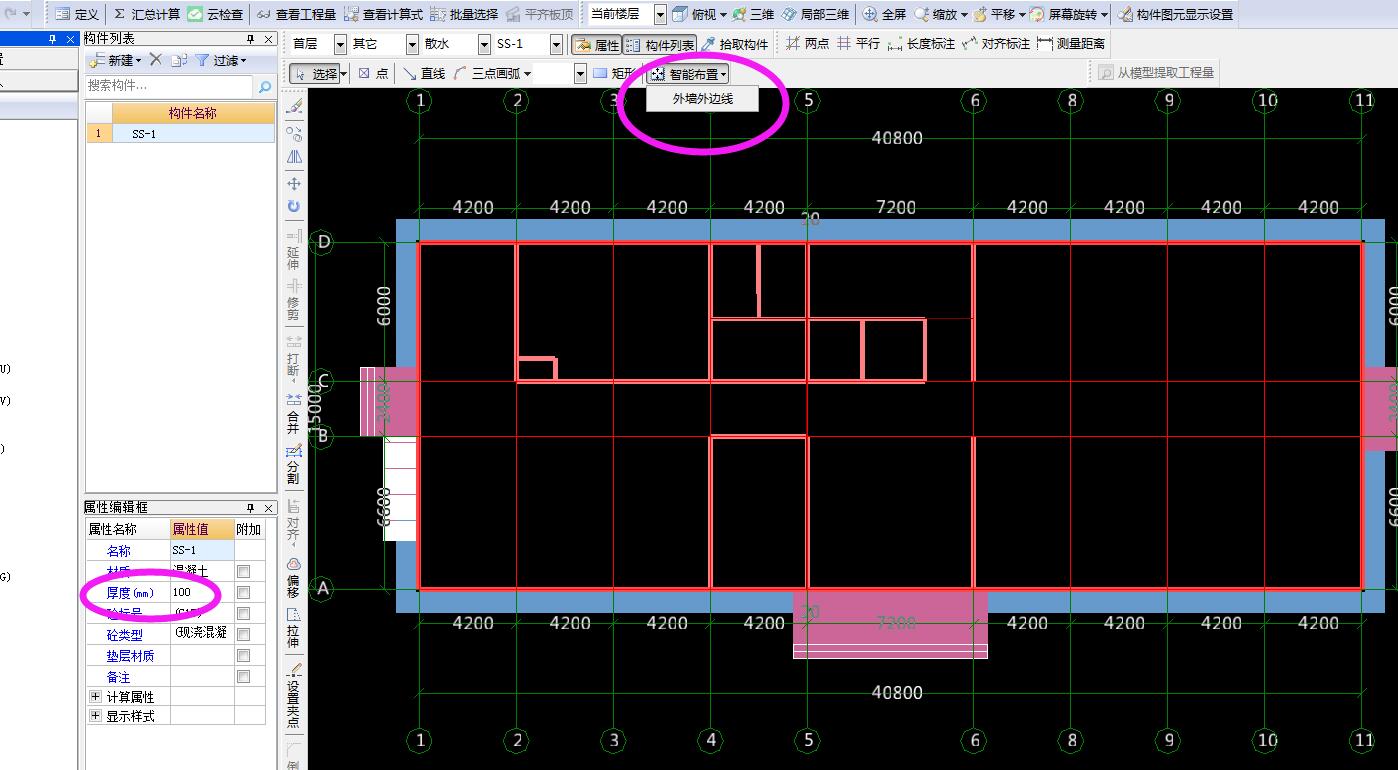Click the mirror icon in vertical toolbar
The height and width of the screenshot is (770, 1398).
pyautogui.click(x=294, y=157)
